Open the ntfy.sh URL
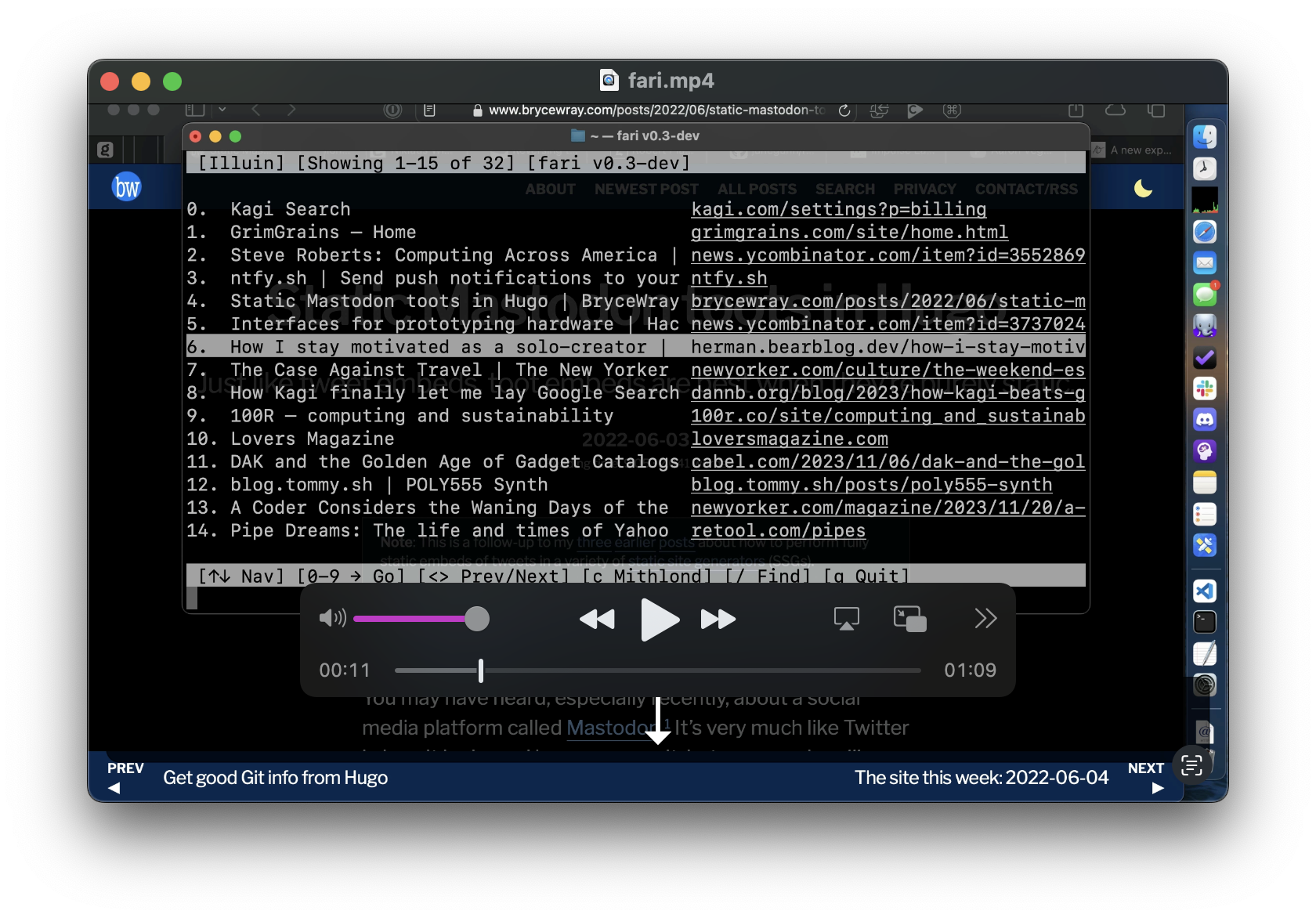The height and width of the screenshot is (918, 1316). coord(728,278)
